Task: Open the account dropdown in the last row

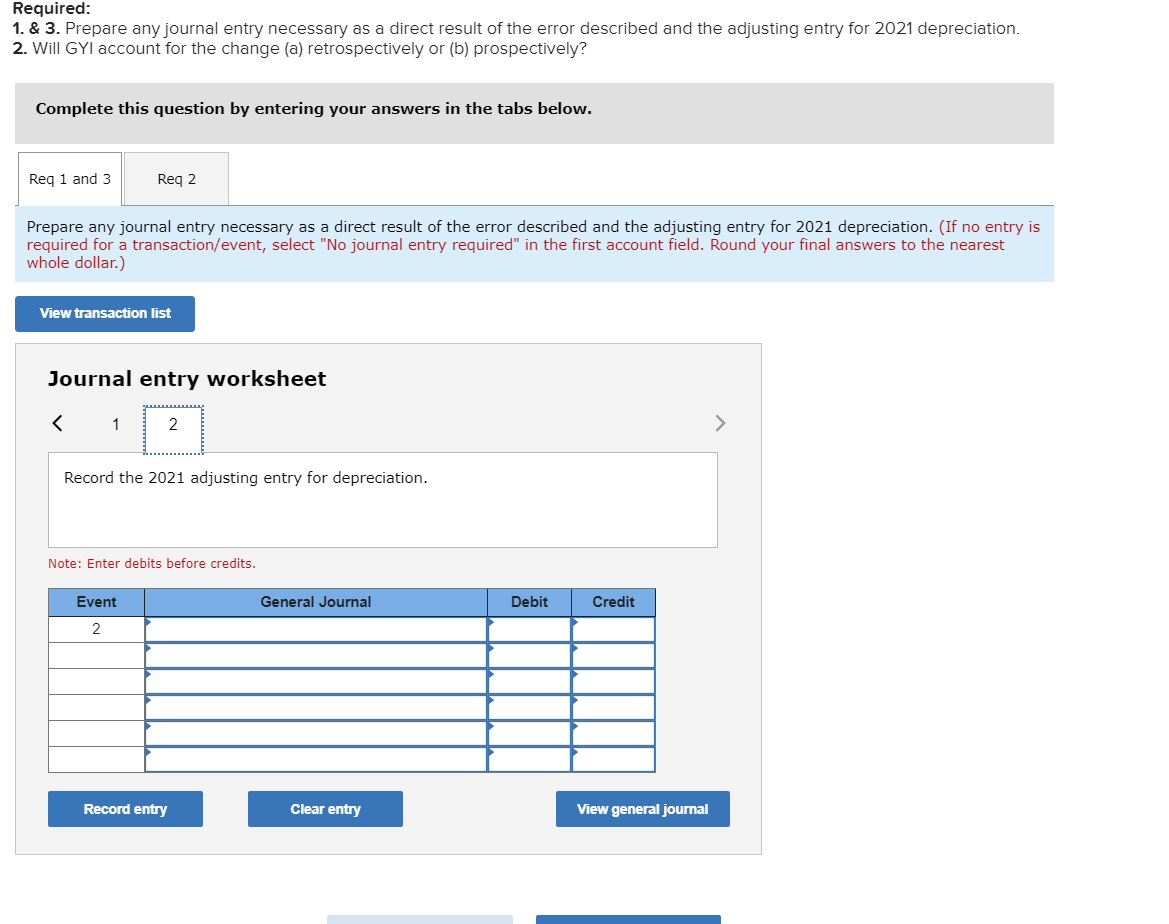Action: click(x=313, y=758)
